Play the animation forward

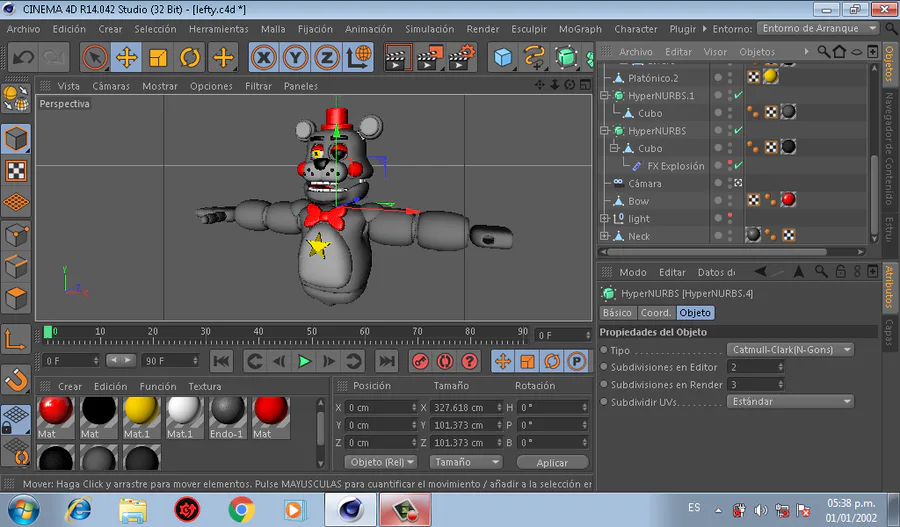pyautogui.click(x=304, y=361)
